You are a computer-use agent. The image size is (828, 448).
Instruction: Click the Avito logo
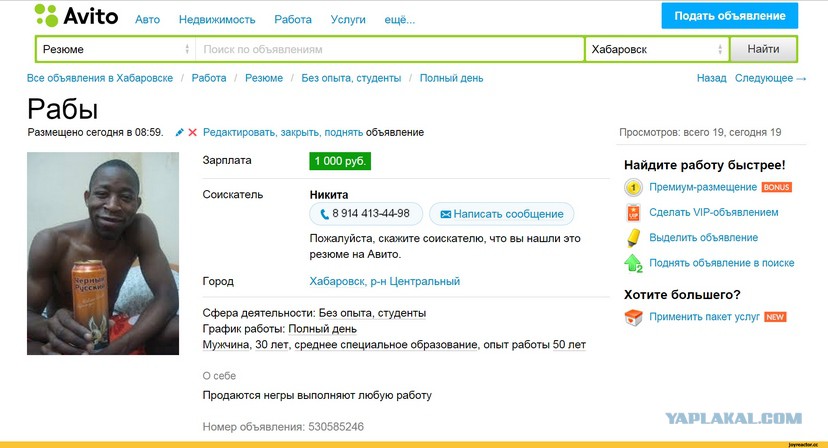click(77, 15)
